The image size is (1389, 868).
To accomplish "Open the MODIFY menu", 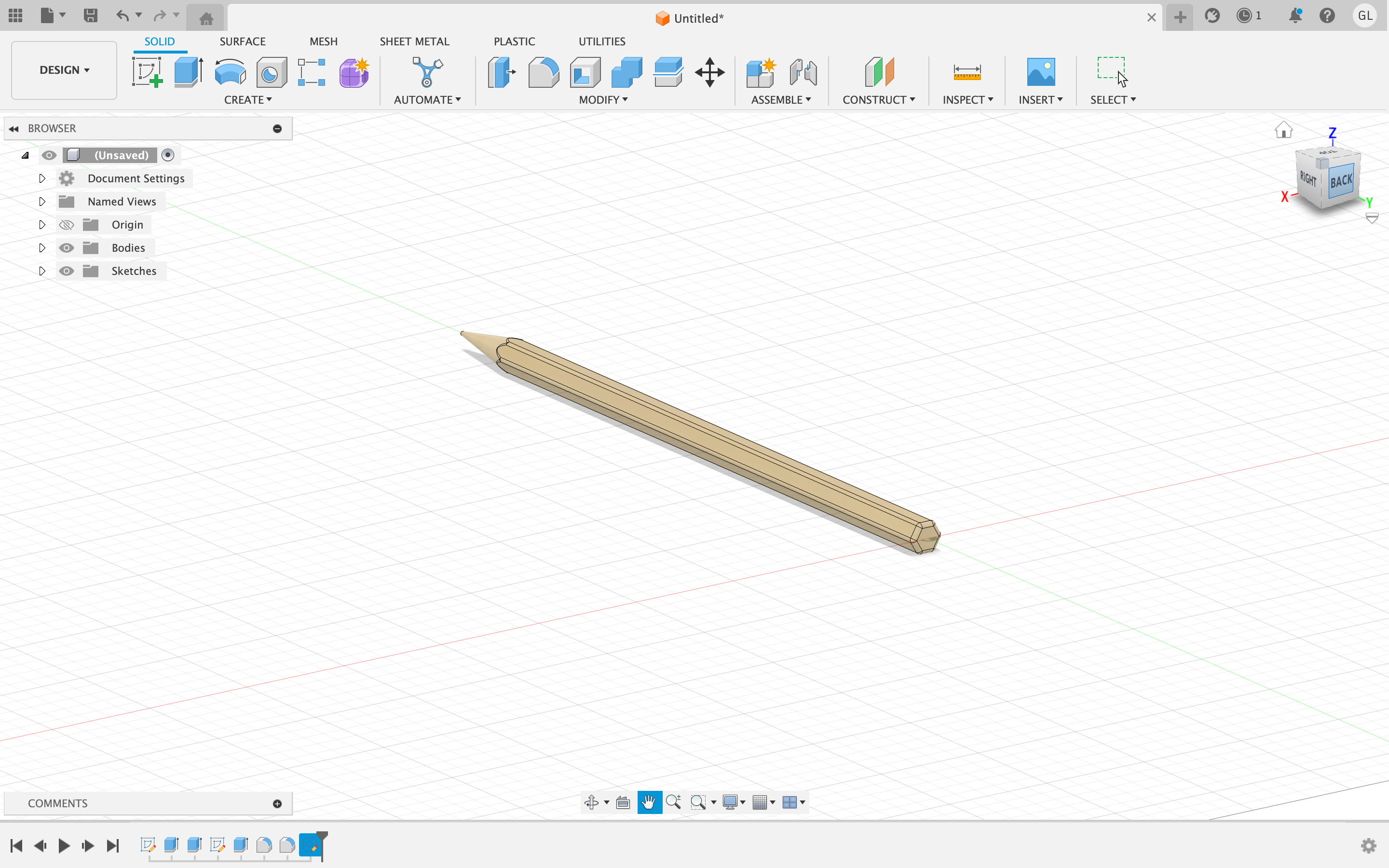I will pos(603,100).
